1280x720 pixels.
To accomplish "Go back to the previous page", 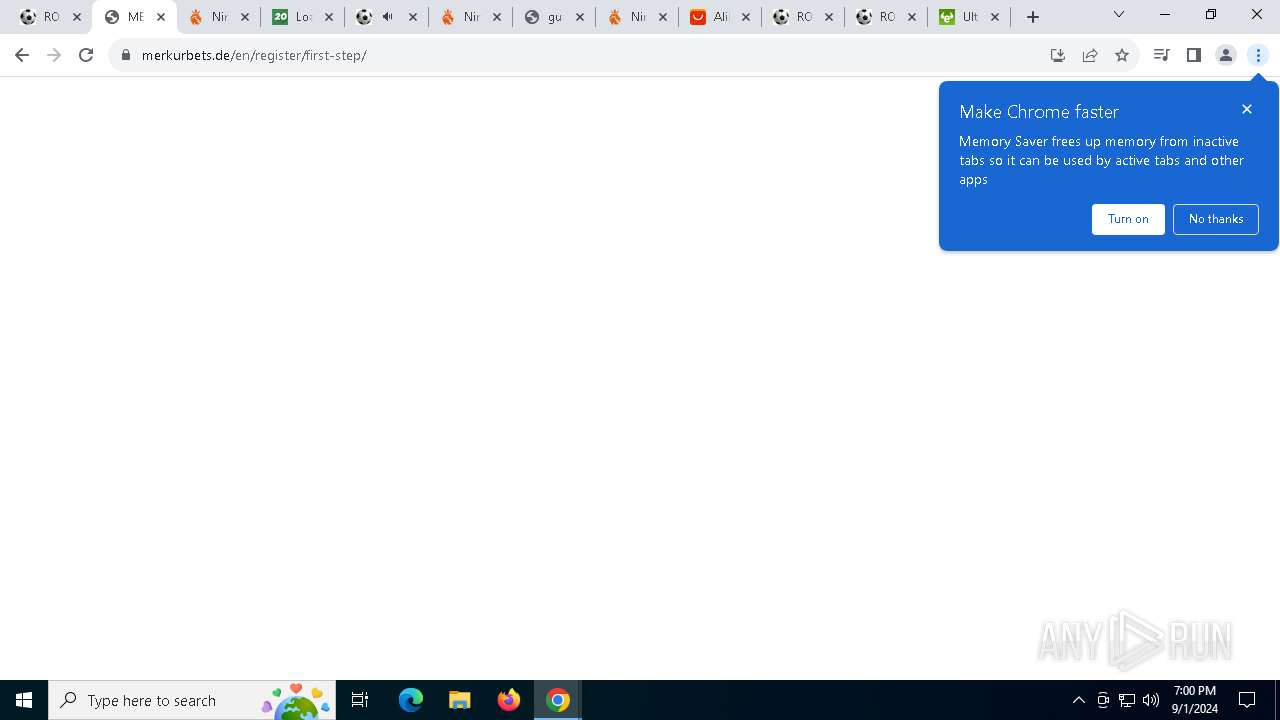I will click(22, 55).
